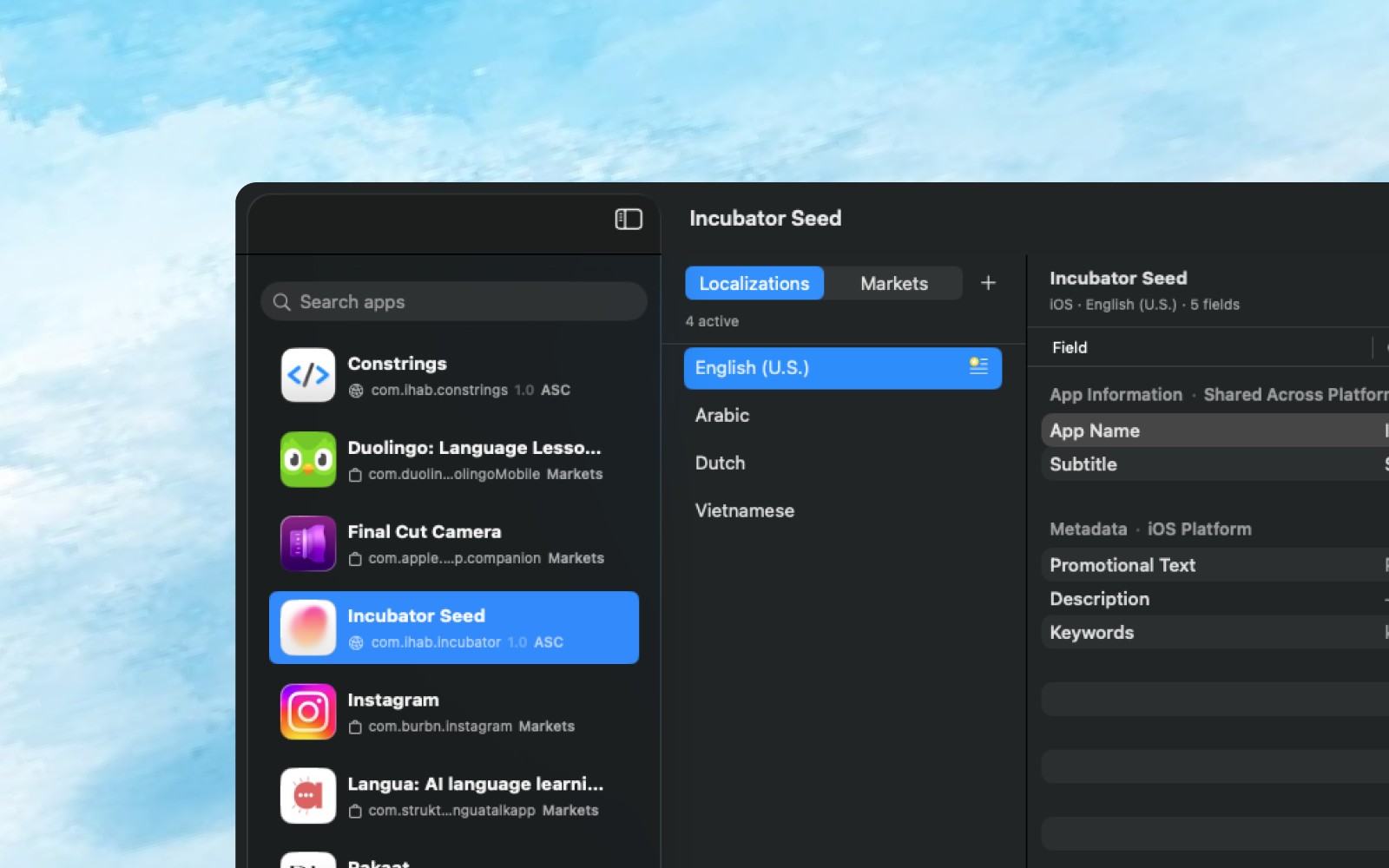Click the globe icon under Incubator Seed
Screen dimensions: 1389x868
click(356, 643)
